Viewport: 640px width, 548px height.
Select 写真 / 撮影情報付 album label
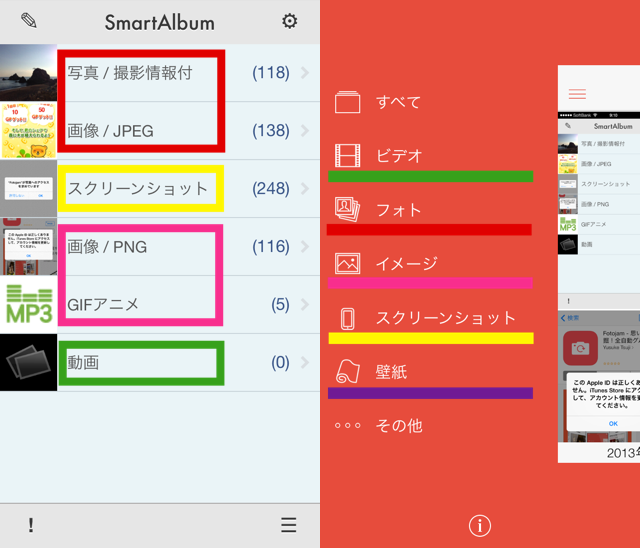(130, 73)
